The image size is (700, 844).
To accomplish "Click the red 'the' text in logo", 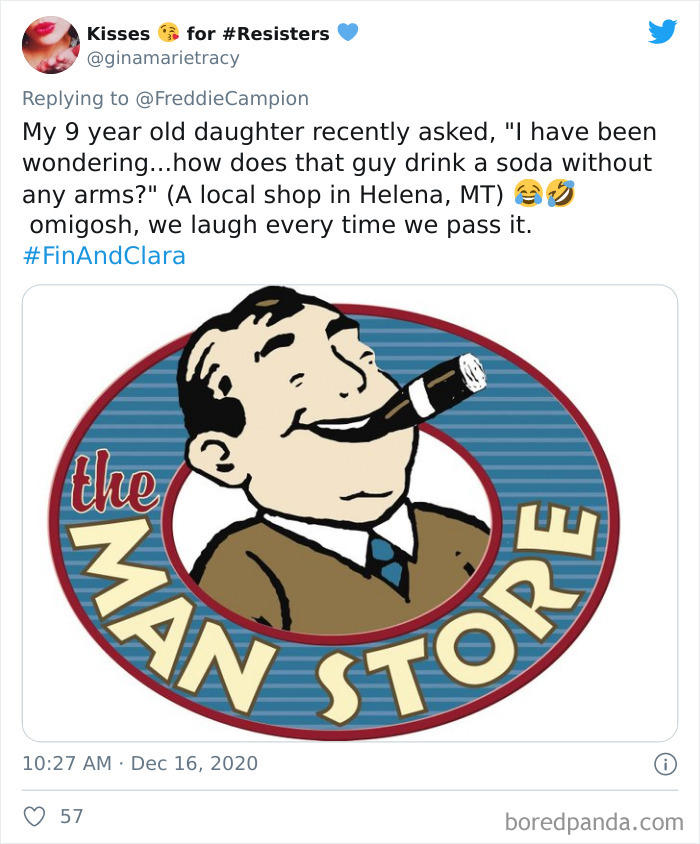I will point(114,487).
